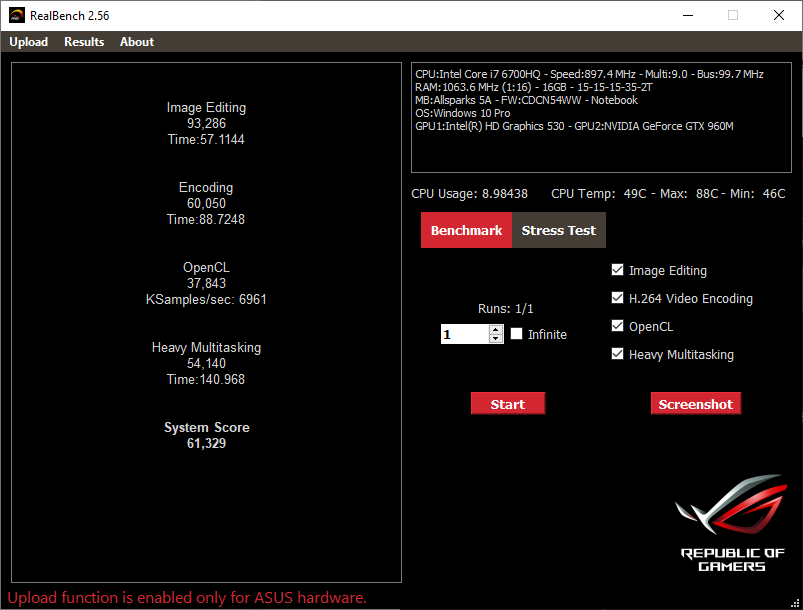Switch to the Benchmark tab

[466, 230]
